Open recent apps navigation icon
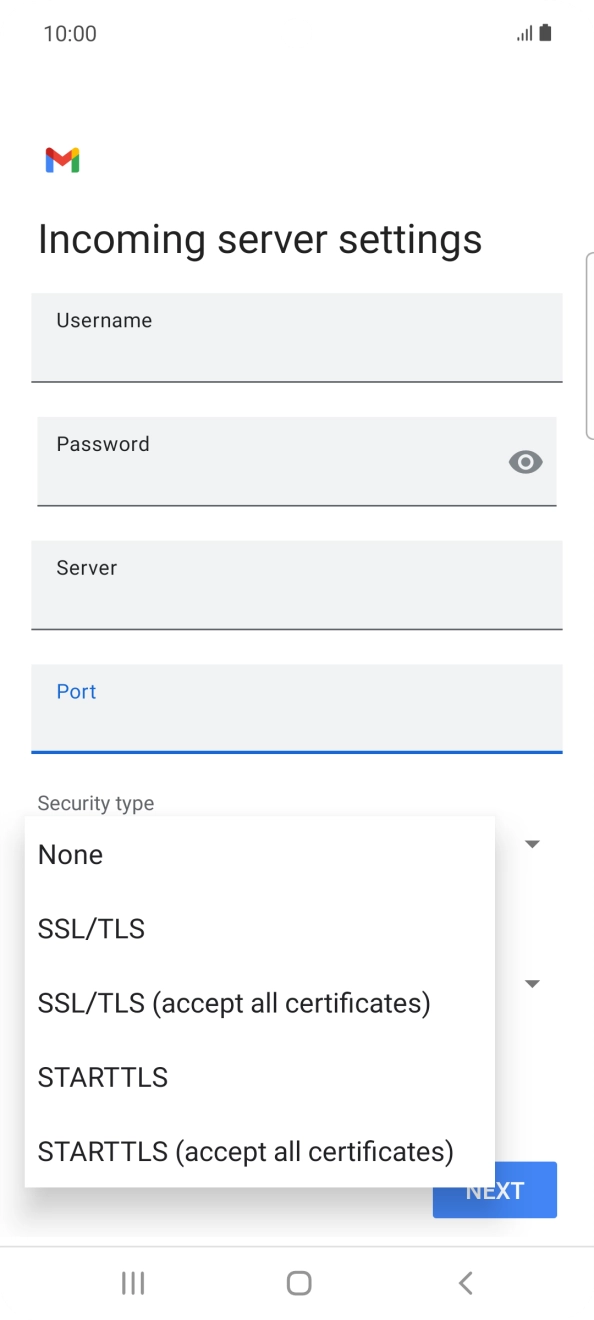594x1320 pixels. (x=133, y=1283)
